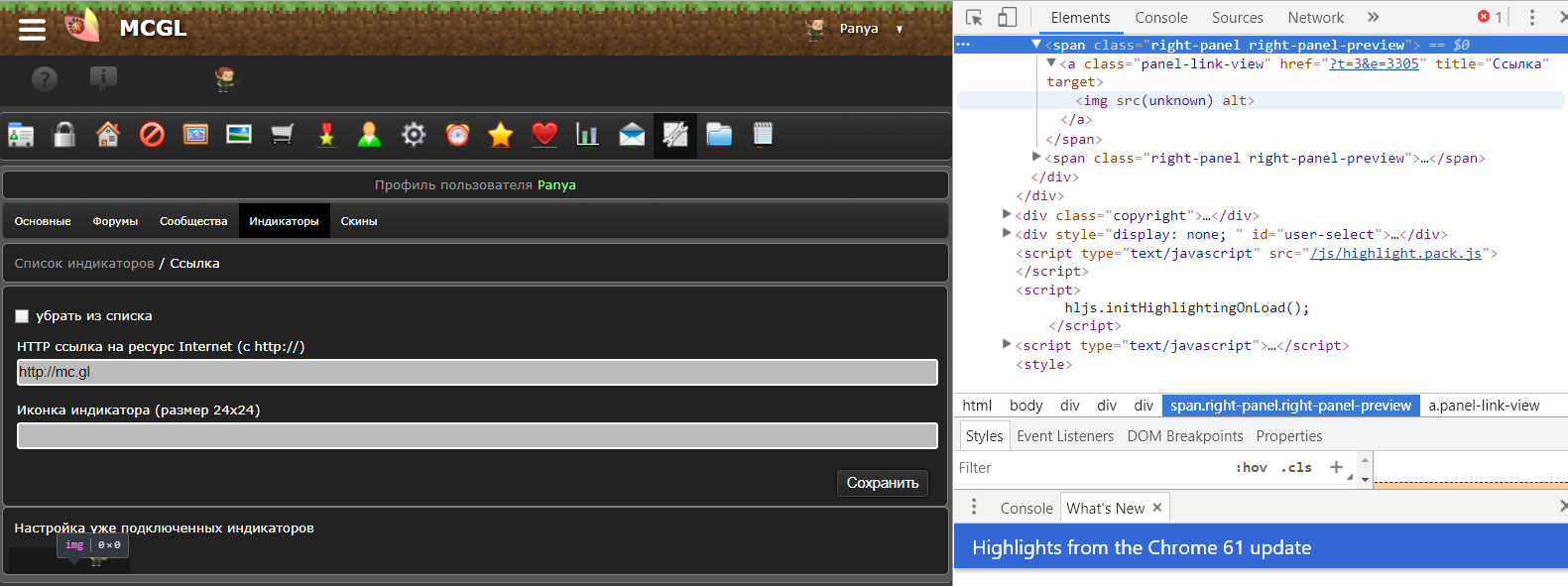Switch to DOM Breakpoints pane tab
Image resolution: width=1568 pixels, height=586 pixels.
1185,436
